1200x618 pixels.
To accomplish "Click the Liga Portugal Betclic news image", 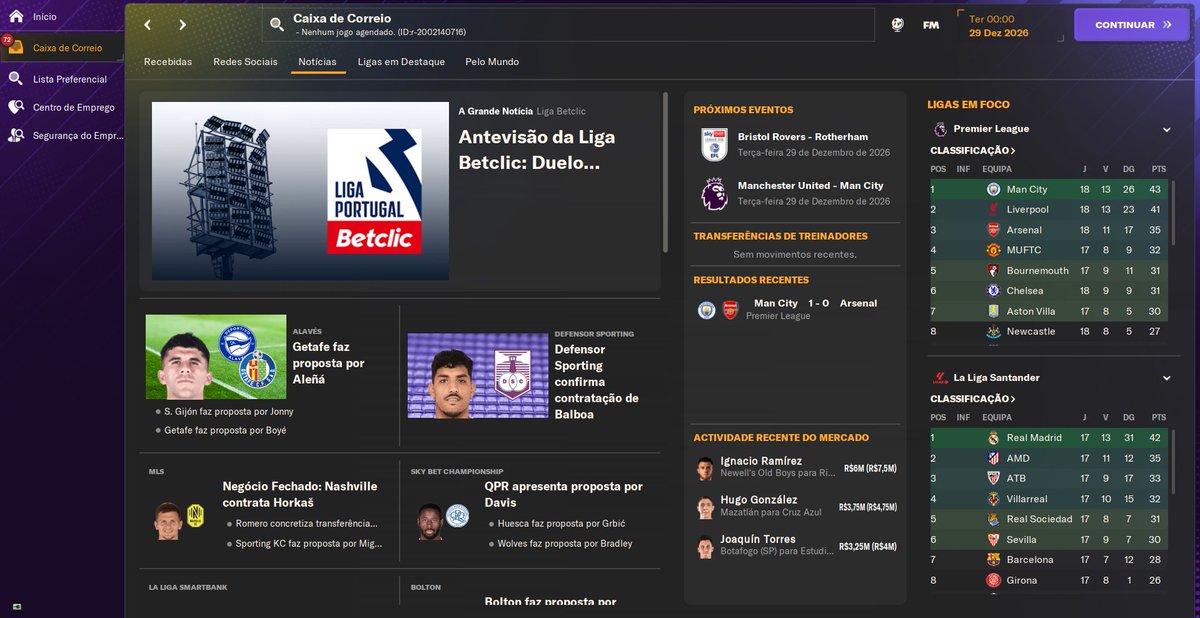I will point(300,191).
